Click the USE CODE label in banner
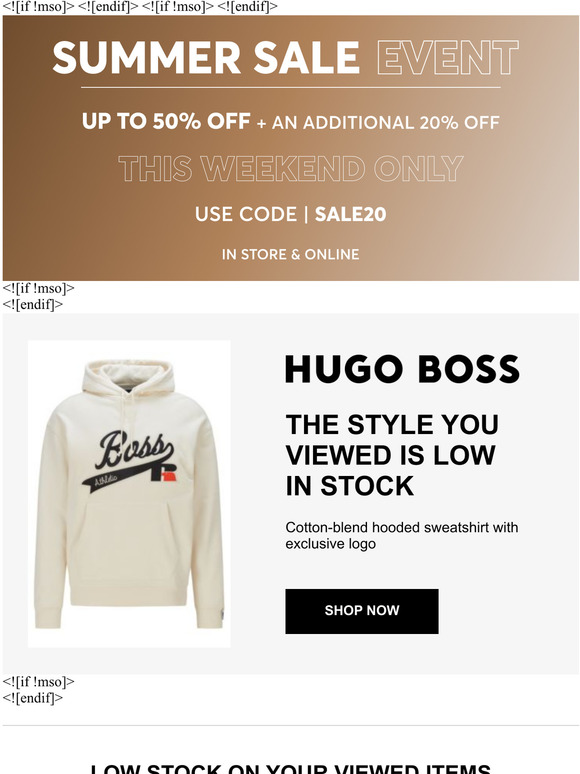The width and height of the screenshot is (580, 774). coord(246,214)
